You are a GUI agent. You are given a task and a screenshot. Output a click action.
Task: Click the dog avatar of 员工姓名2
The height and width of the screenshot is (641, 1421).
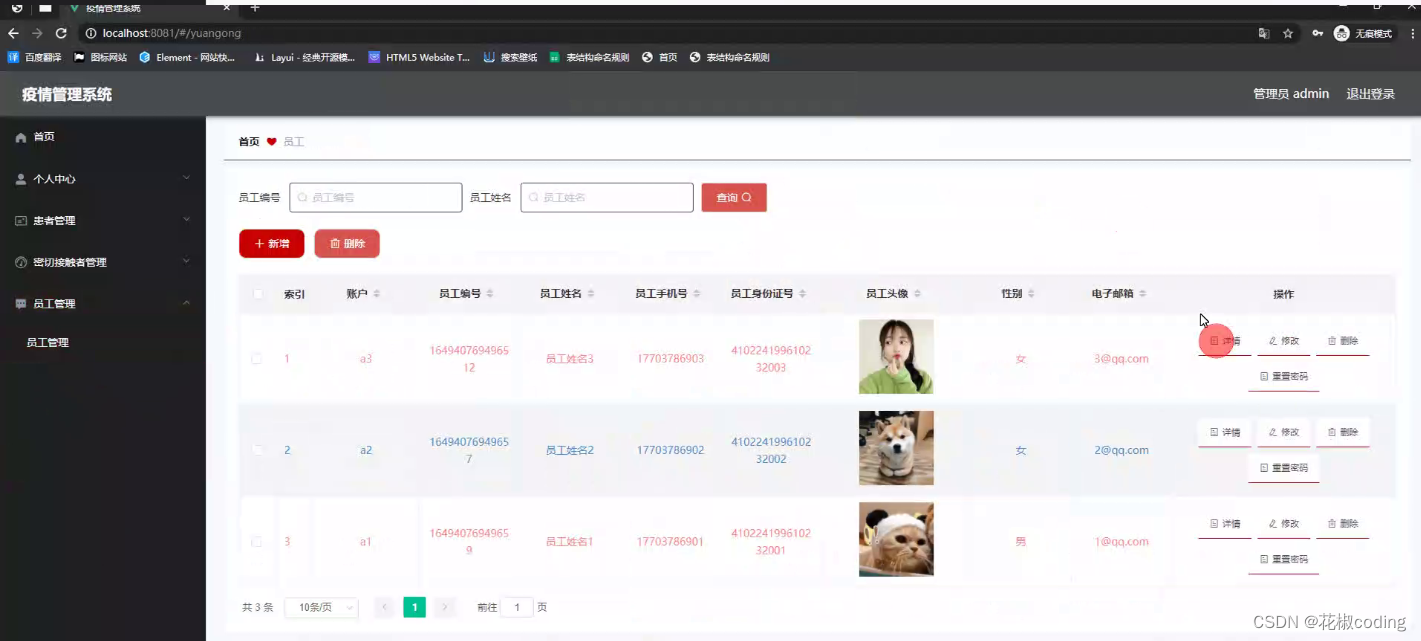coord(896,448)
